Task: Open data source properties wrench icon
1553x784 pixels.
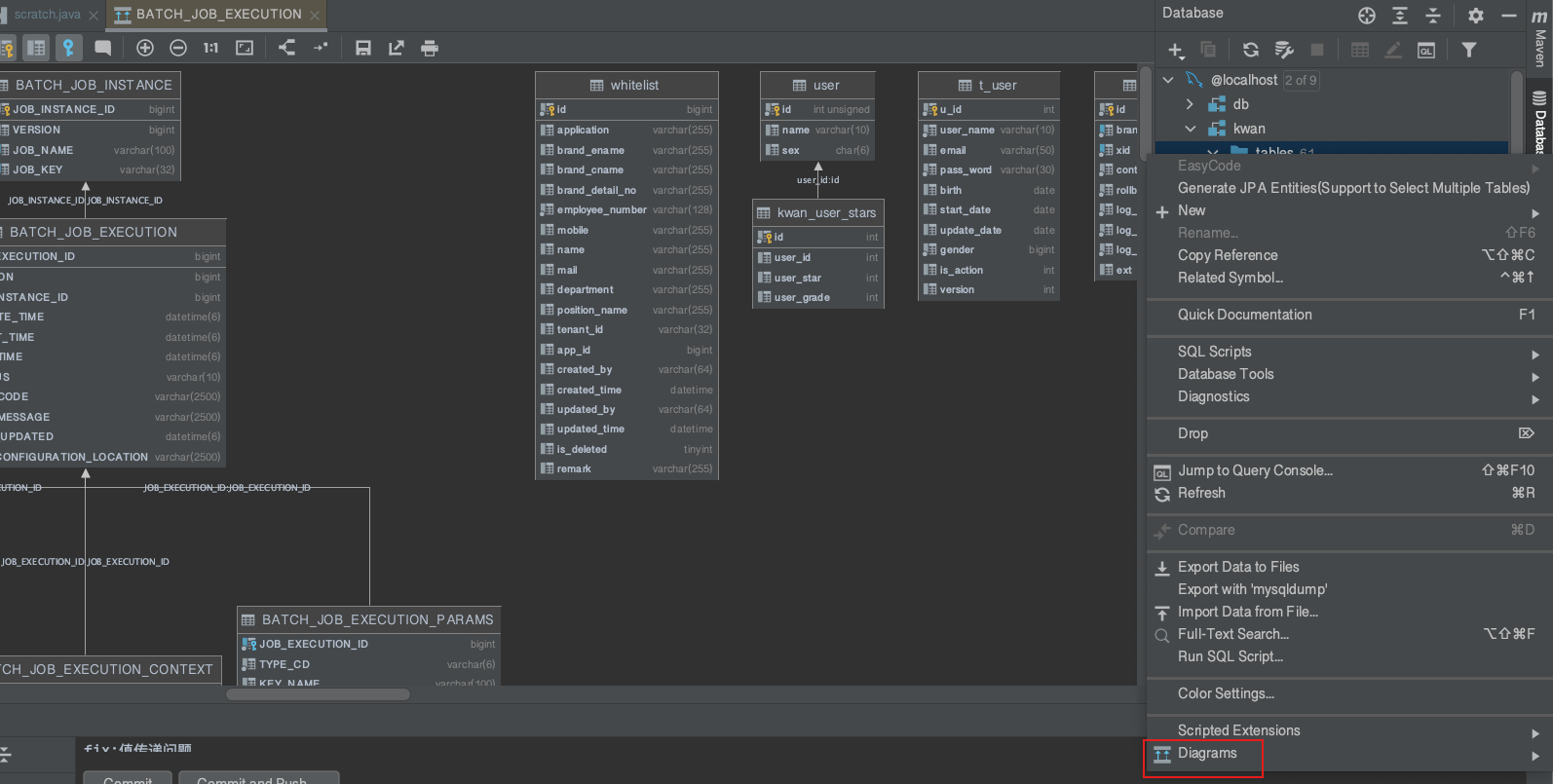Action: 1284,50
